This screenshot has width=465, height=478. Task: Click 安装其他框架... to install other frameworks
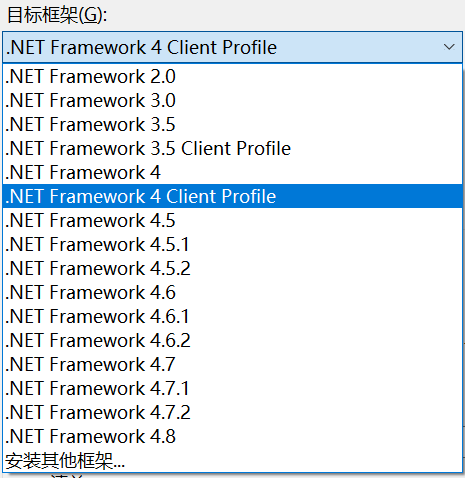232,460
